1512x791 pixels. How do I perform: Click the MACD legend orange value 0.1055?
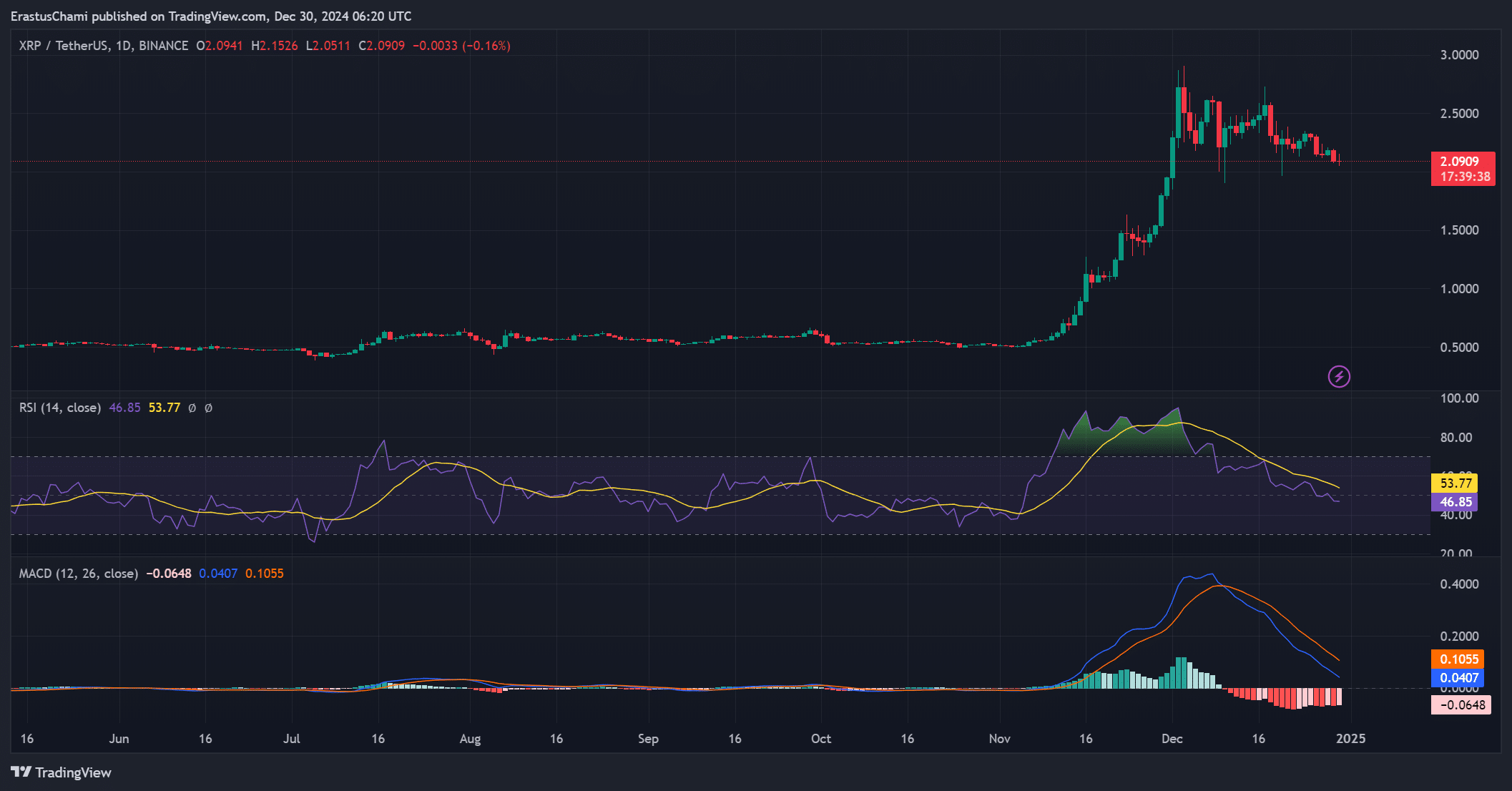click(x=265, y=574)
